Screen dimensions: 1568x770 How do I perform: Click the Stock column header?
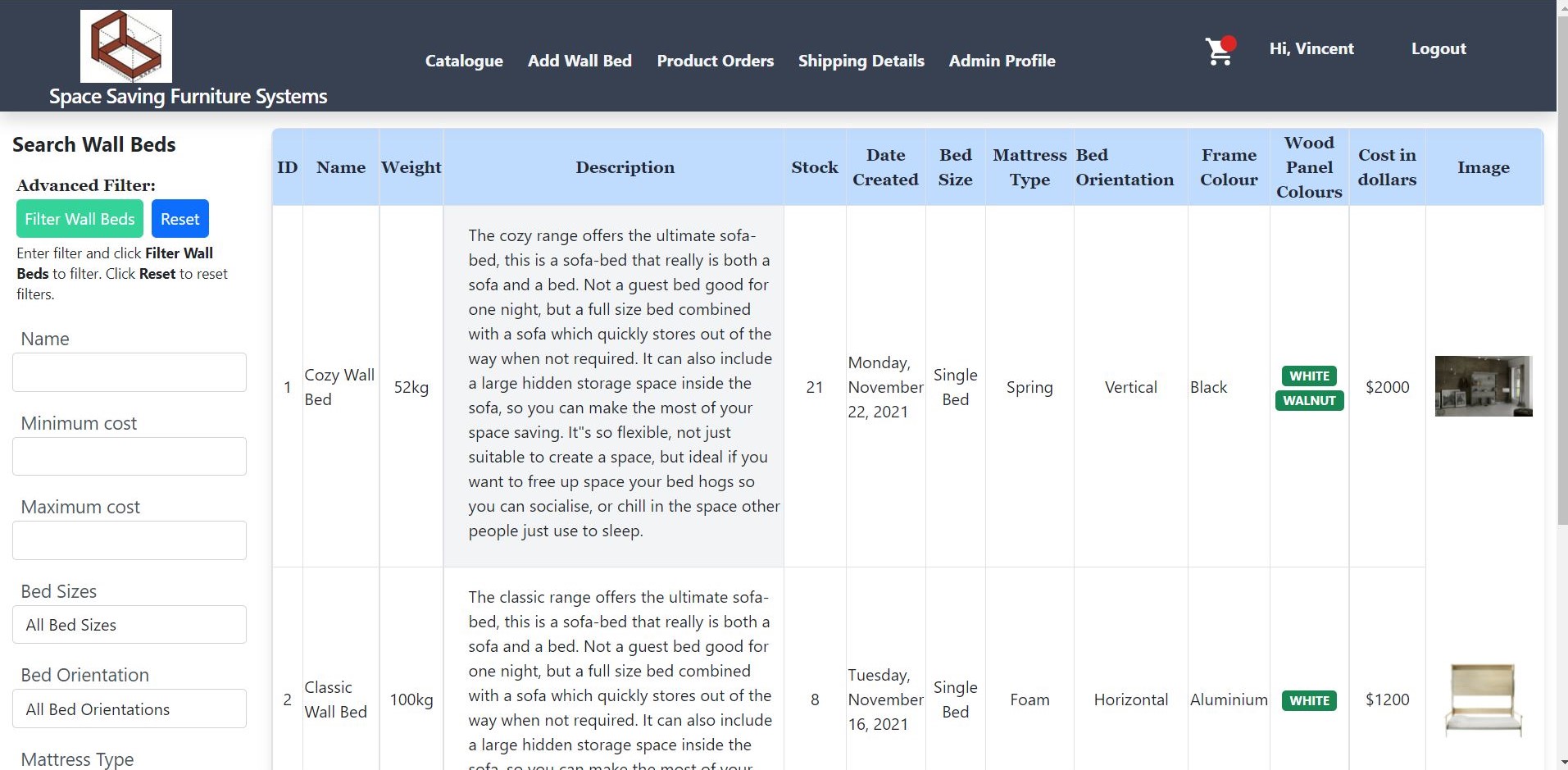815,167
